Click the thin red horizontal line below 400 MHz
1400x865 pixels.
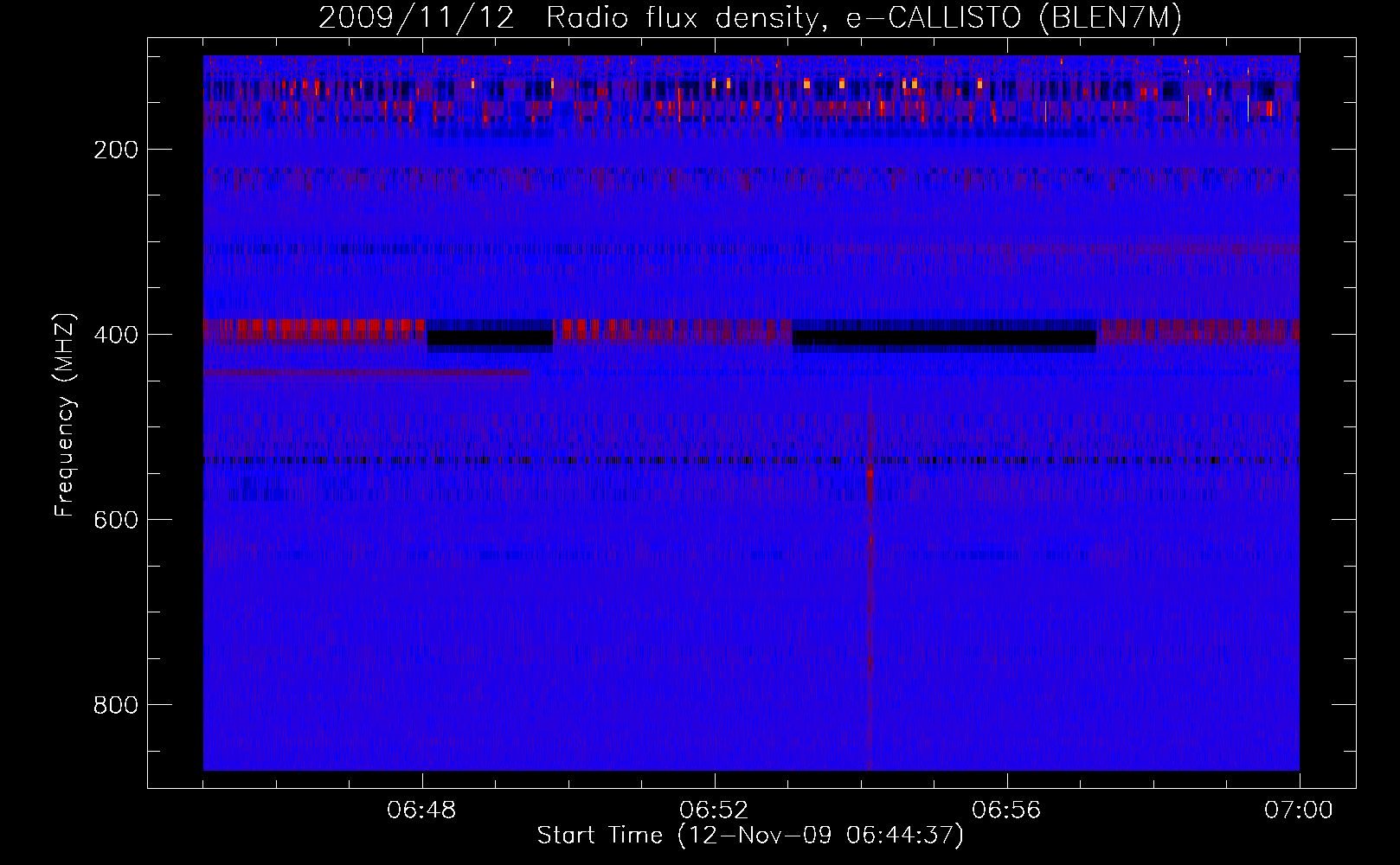[x=367, y=373]
